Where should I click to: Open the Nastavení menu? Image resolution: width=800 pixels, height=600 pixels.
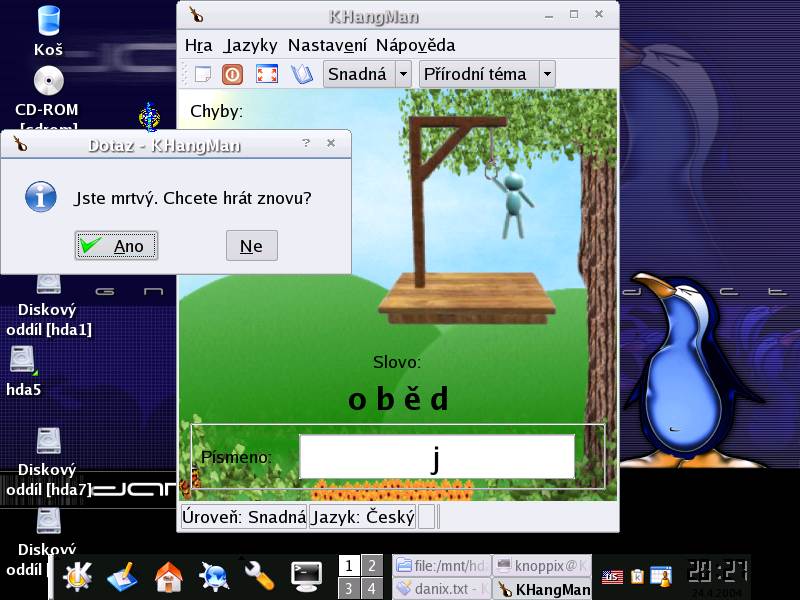tap(327, 45)
